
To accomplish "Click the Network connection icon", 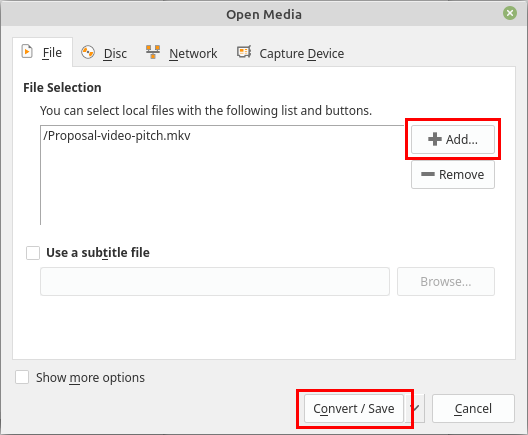I will (x=153, y=52).
